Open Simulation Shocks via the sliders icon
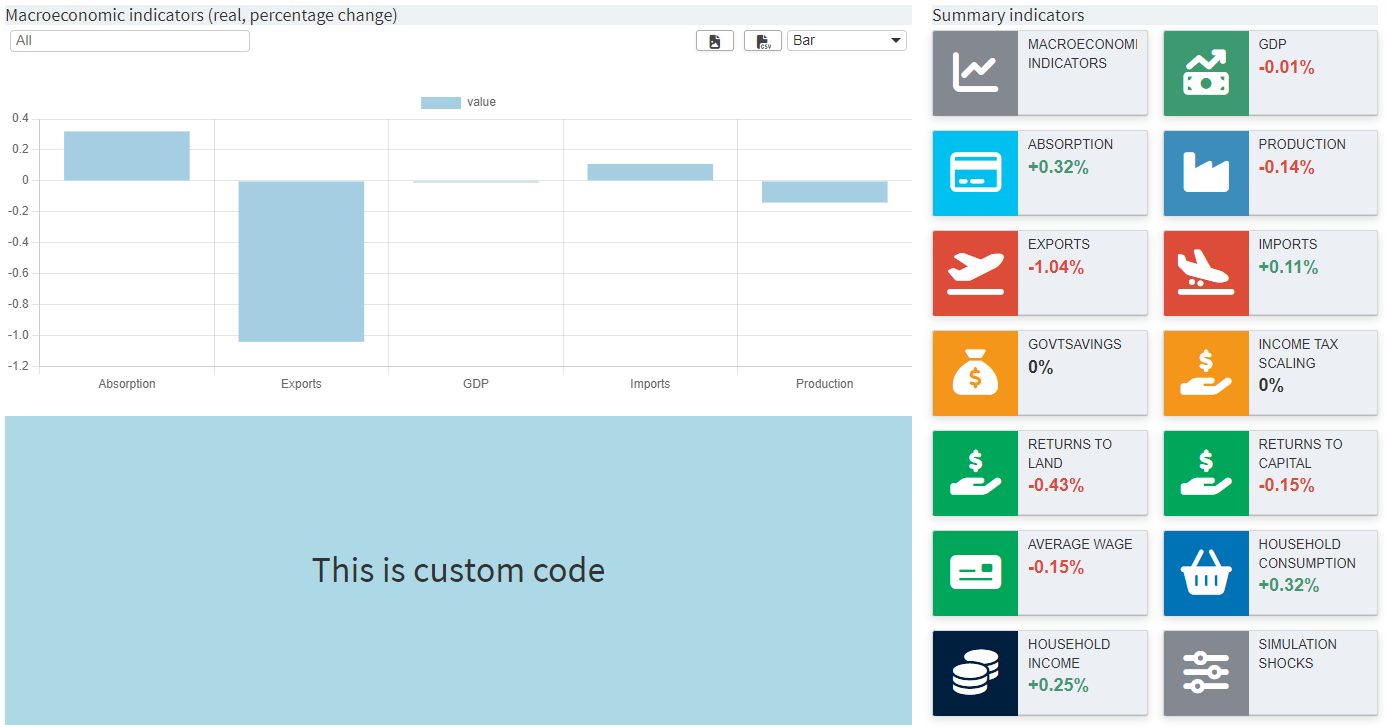 tap(1205, 673)
